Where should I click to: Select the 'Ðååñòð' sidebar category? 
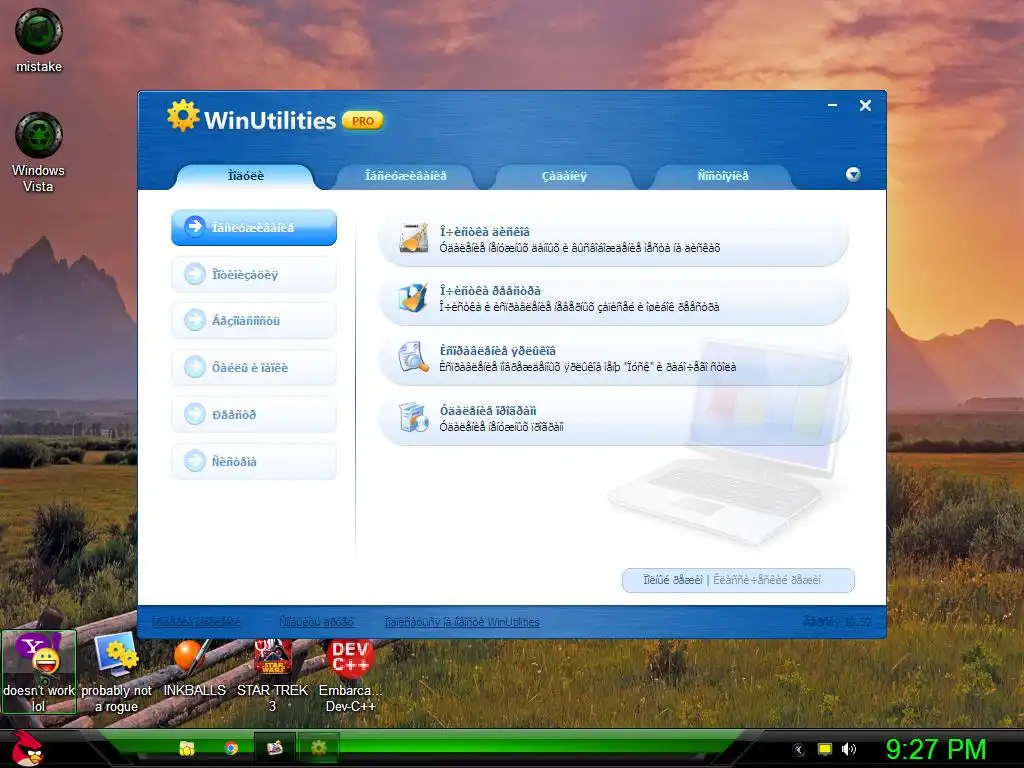[x=254, y=414]
